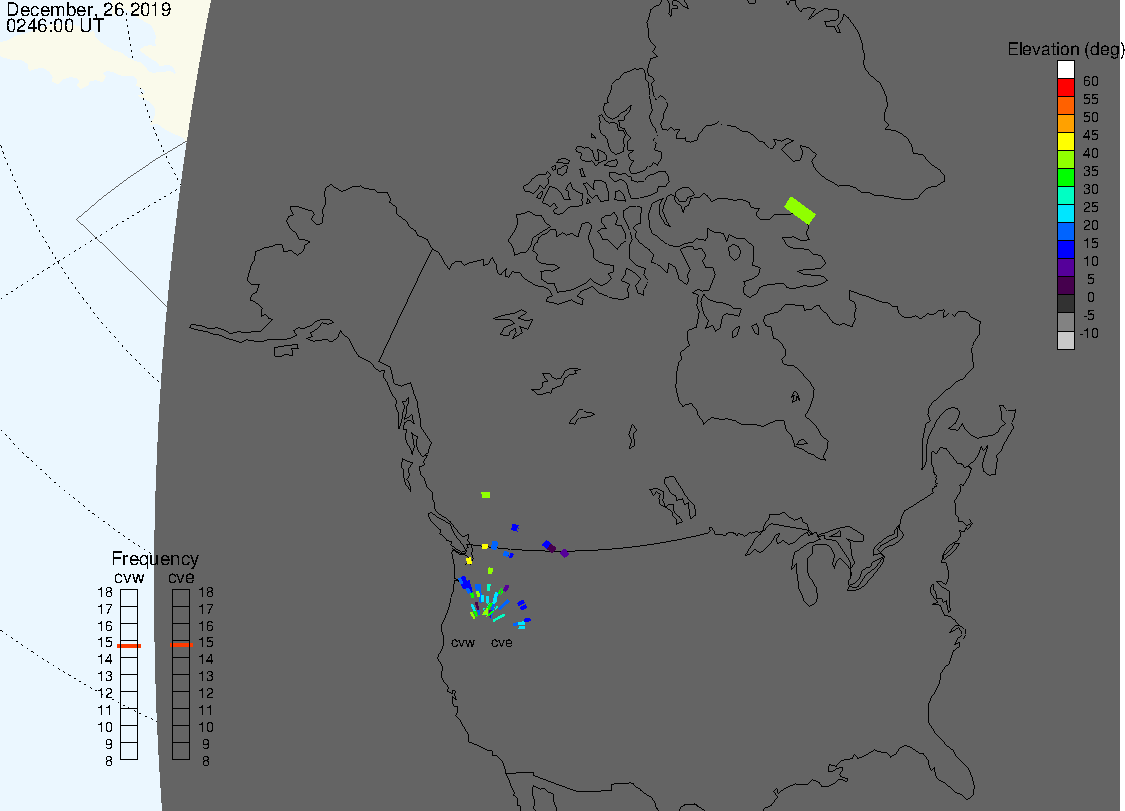Viewport: 1125px width, 811px height.
Task: Click the white swatch in the Elevation legend
Action: pos(1065,70)
